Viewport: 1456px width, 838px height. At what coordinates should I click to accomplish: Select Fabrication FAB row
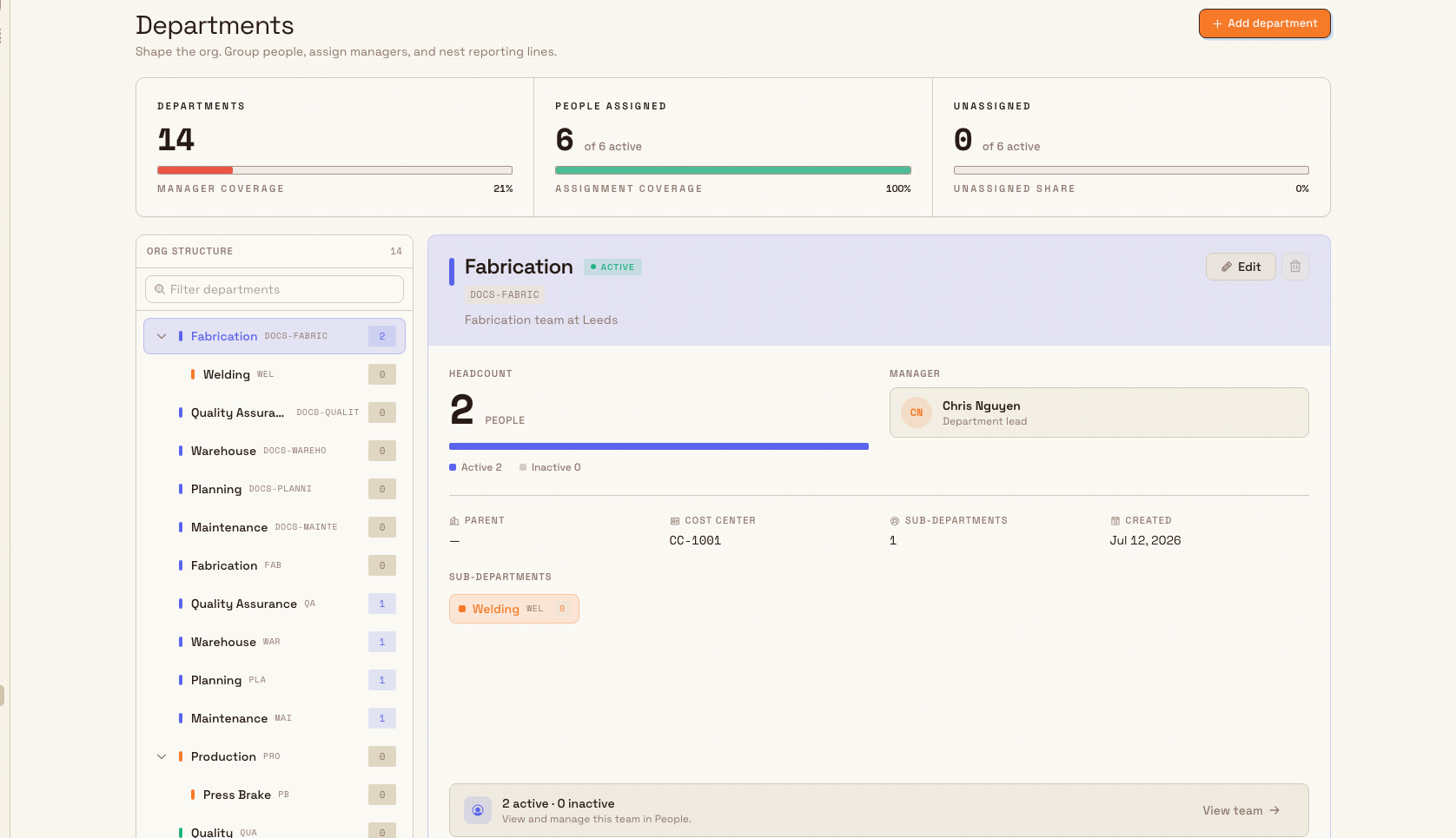pyautogui.click(x=275, y=565)
